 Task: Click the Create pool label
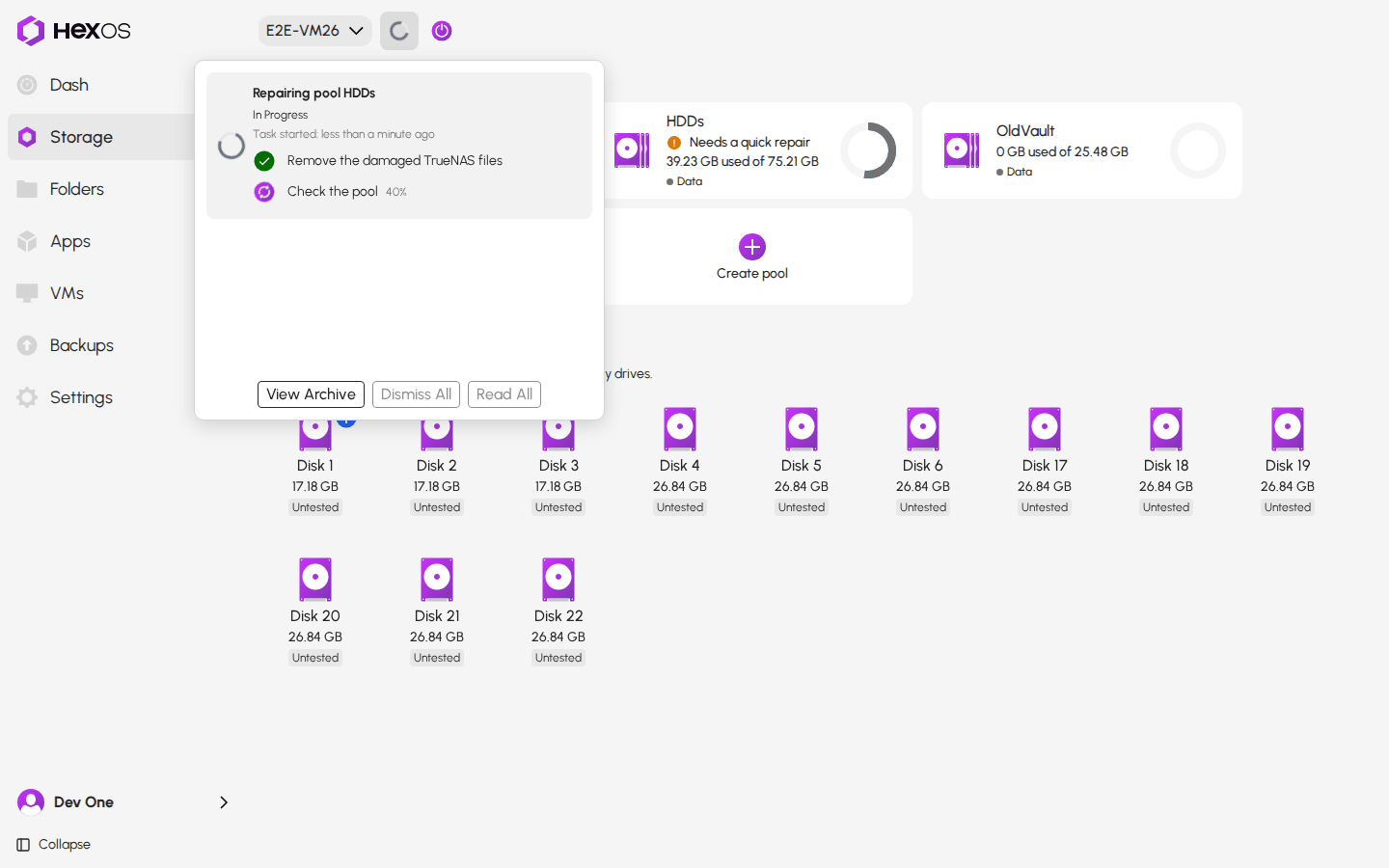pos(752,274)
